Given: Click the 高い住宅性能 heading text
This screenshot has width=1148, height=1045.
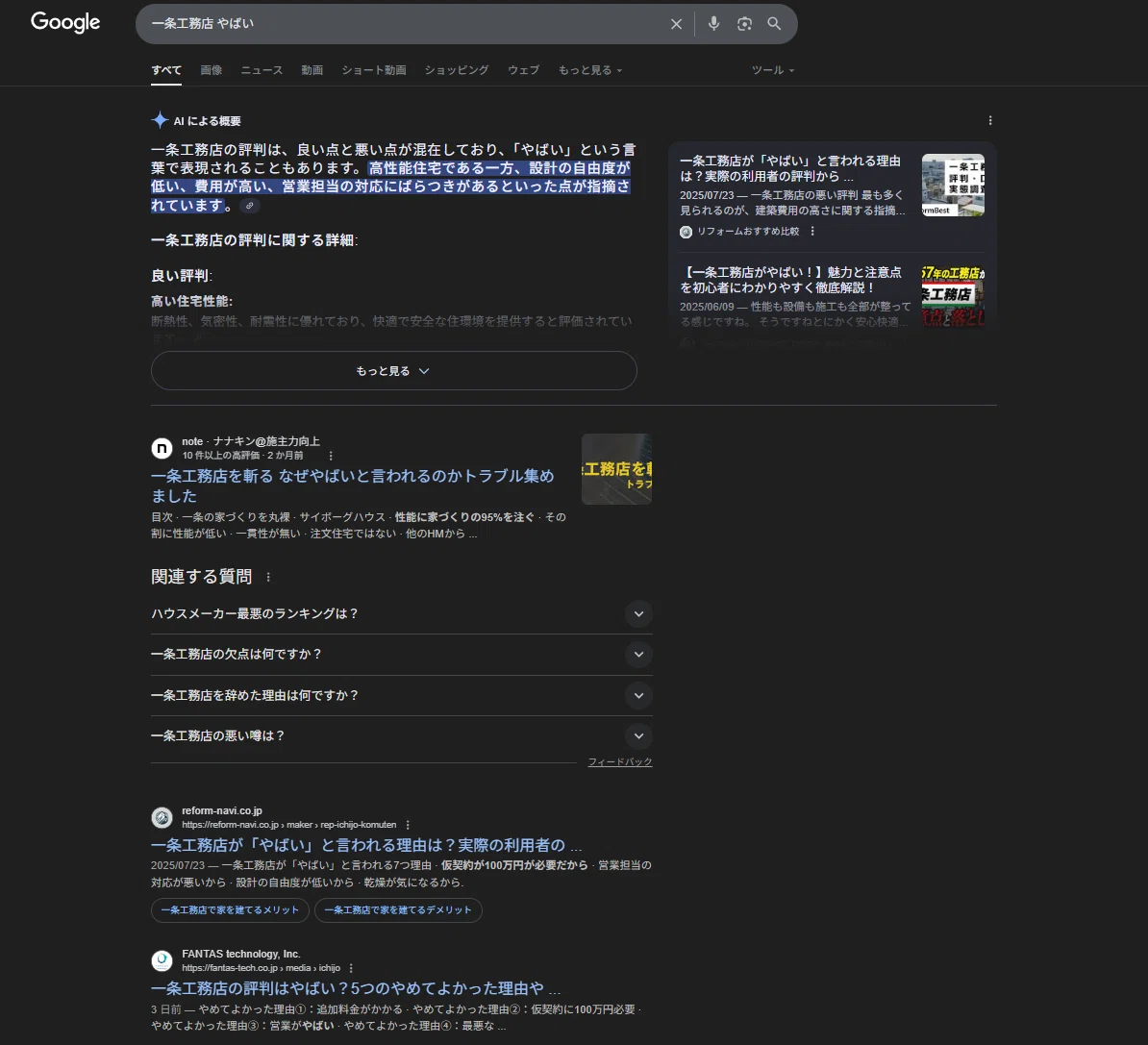Looking at the screenshot, I should point(192,301).
